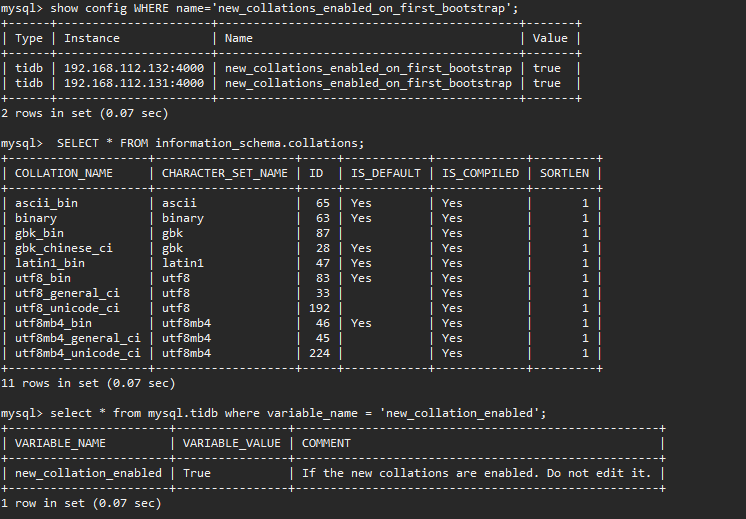Screen dimensions: 746x519
Task: Click the CHARACTER_SET_NAME column header
Action: pyautogui.click(x=225, y=173)
